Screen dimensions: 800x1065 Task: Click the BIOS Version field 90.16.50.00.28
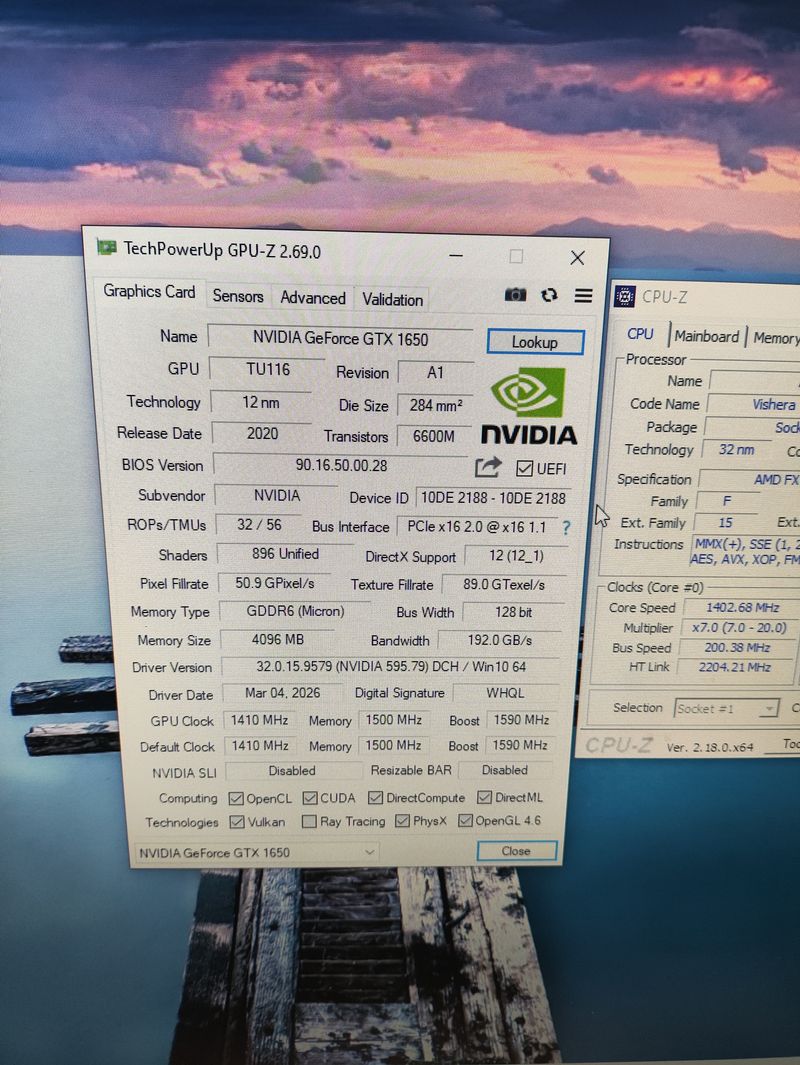point(341,465)
